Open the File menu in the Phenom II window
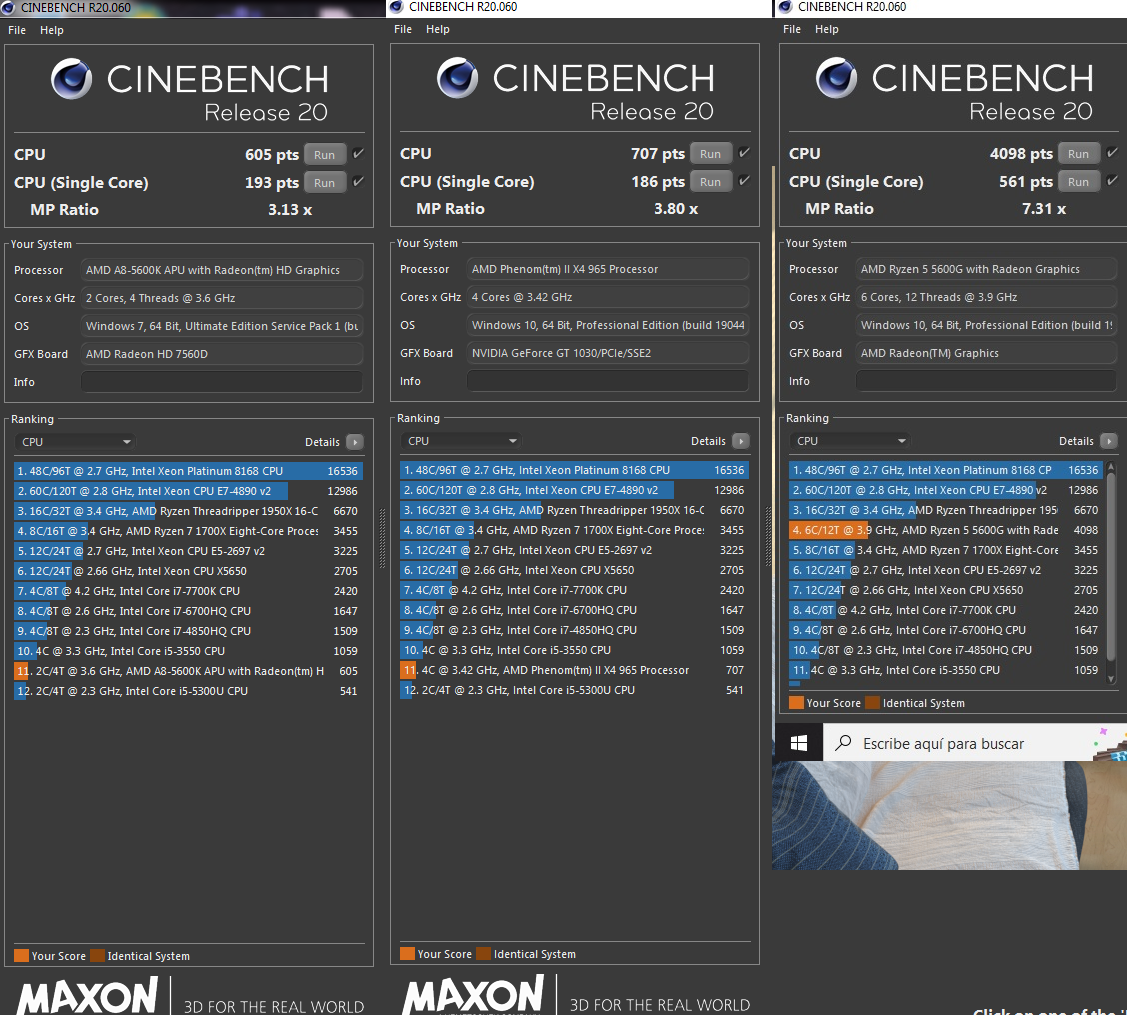This screenshot has height=1015, width=1127. coord(402,29)
